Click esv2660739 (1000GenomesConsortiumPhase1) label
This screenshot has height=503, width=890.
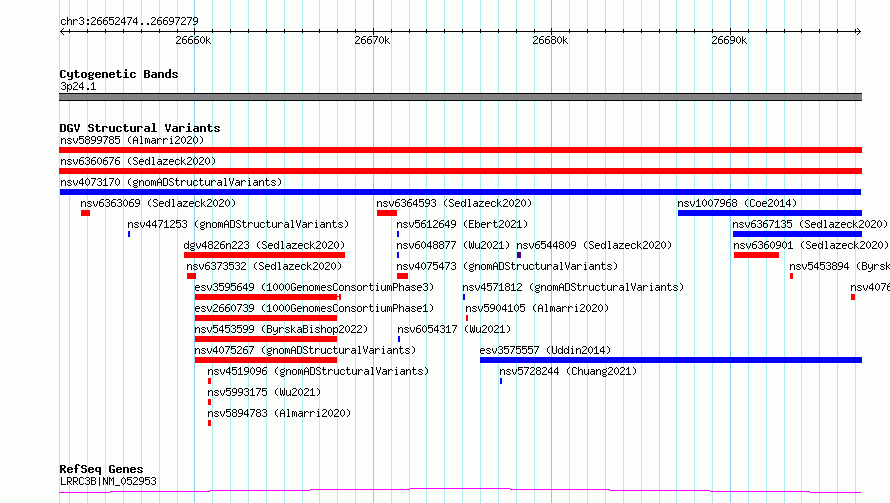click(x=314, y=308)
